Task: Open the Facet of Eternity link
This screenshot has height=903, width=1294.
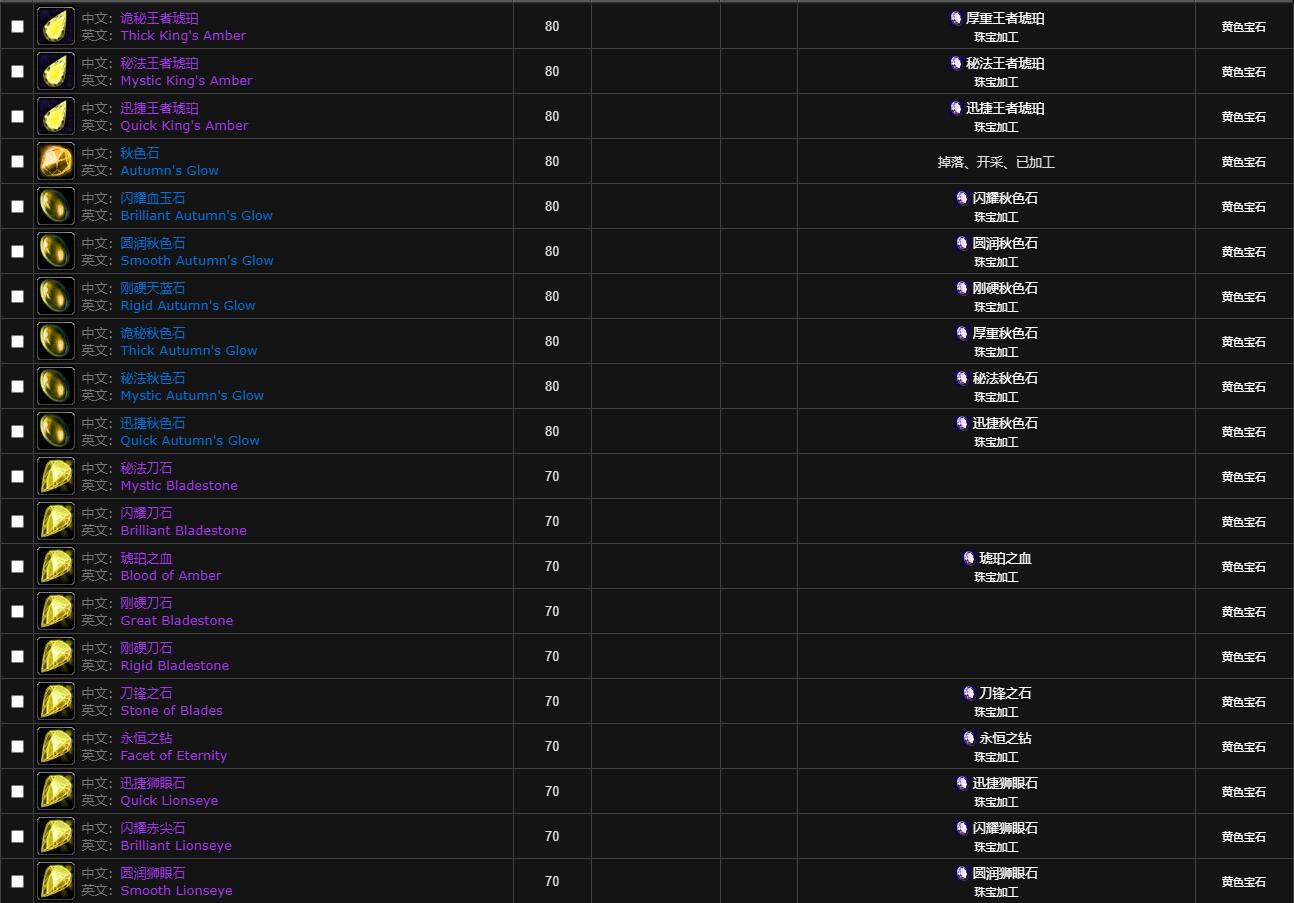Action: point(174,755)
